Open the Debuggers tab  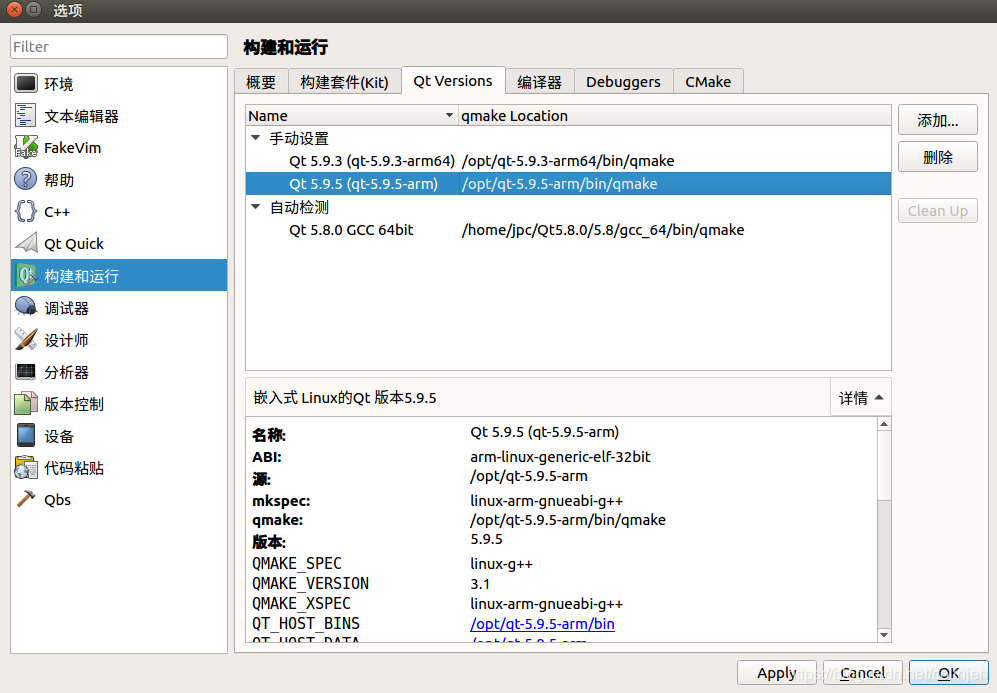coord(623,82)
